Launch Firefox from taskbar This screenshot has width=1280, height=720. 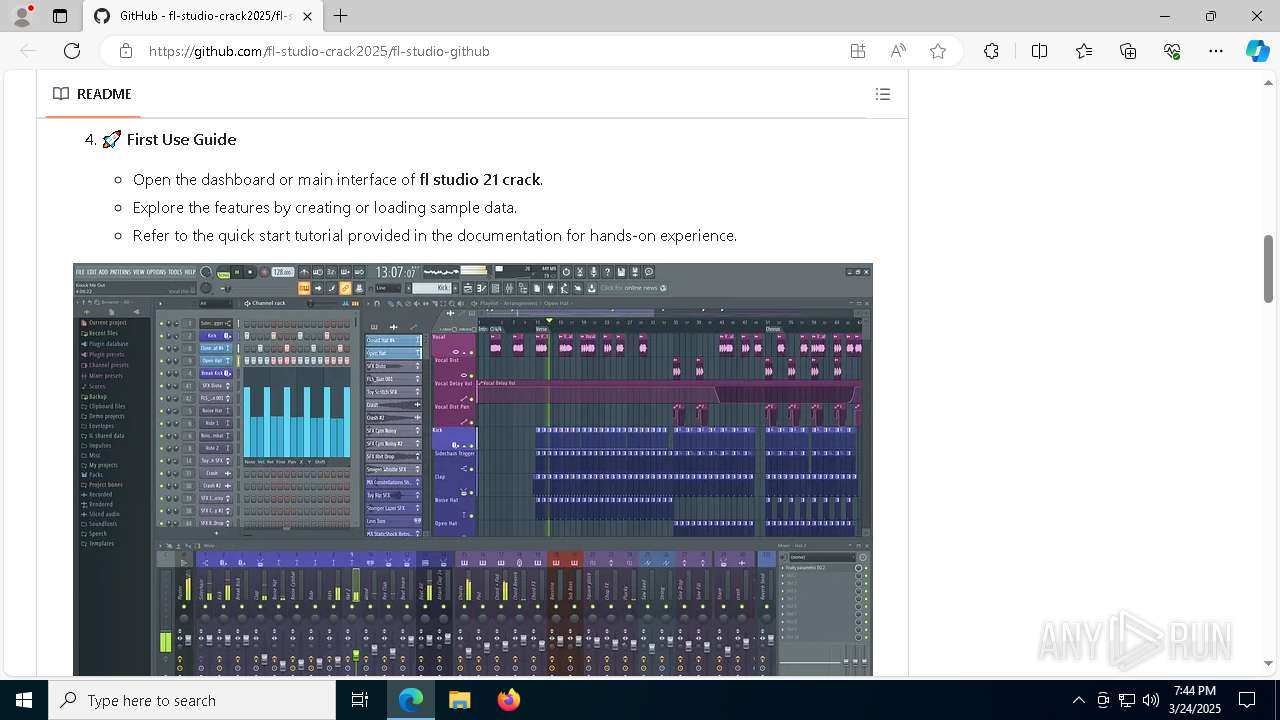(508, 700)
